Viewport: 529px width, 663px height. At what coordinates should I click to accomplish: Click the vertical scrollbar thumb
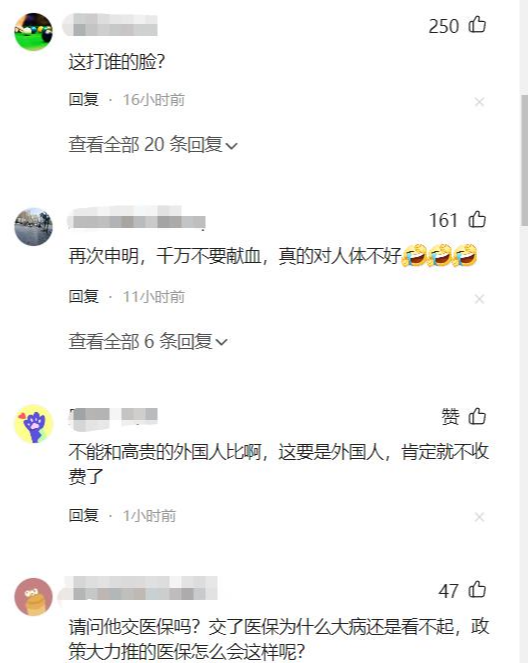pos(524,161)
